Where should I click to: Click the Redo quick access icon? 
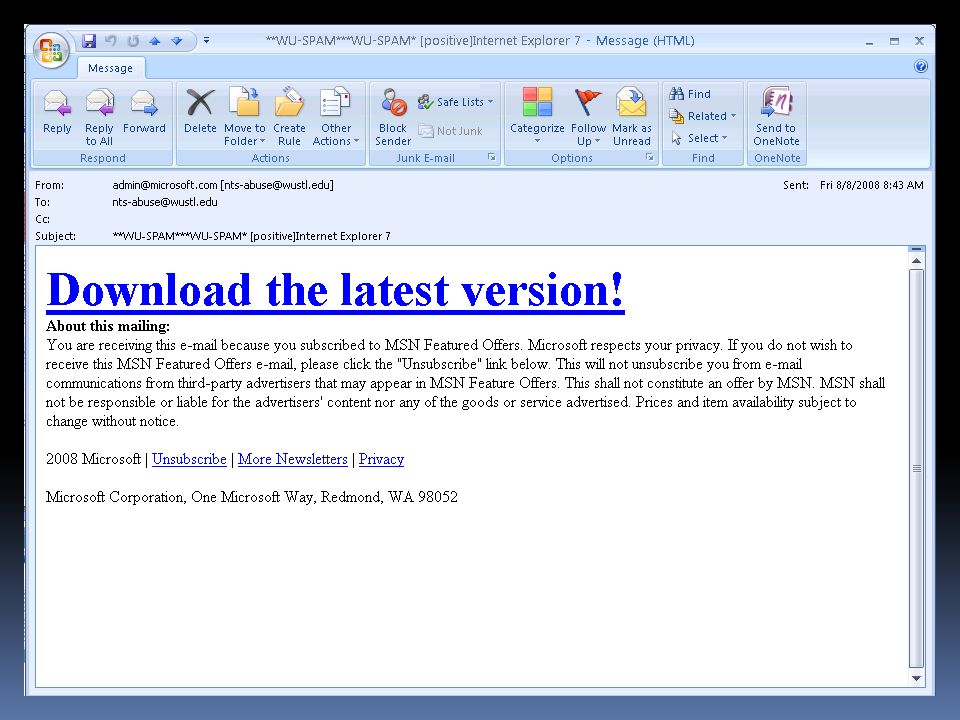pos(133,41)
